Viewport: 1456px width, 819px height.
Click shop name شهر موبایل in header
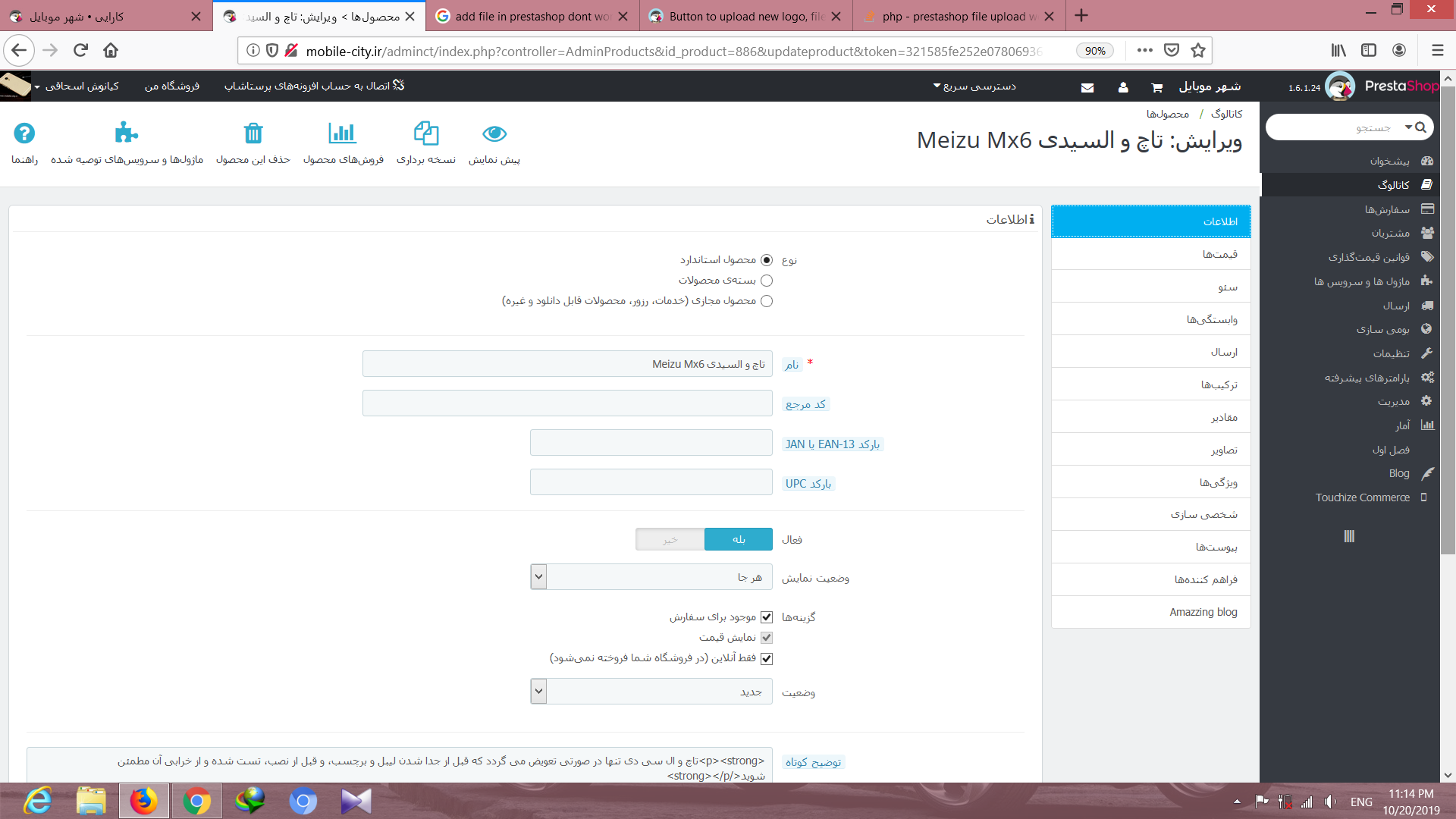coord(1210,86)
